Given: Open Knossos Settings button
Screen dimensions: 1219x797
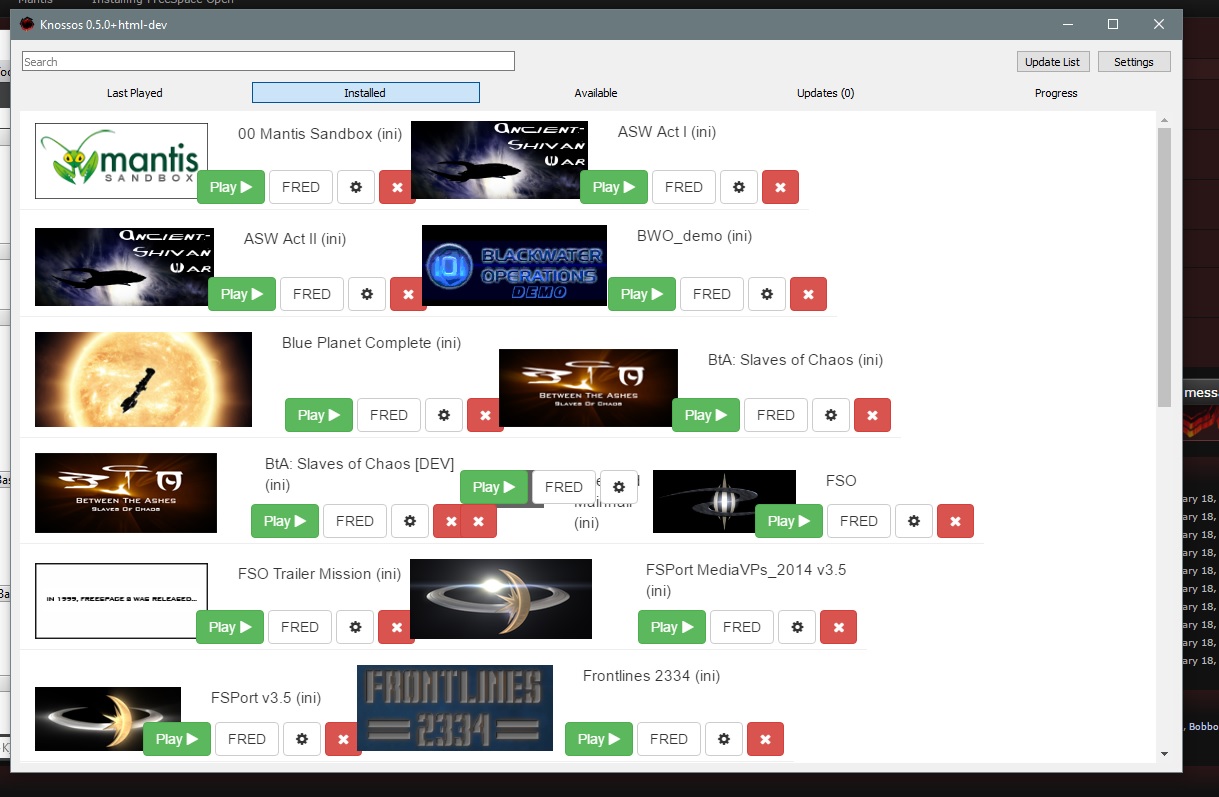Looking at the screenshot, I should click(1134, 62).
